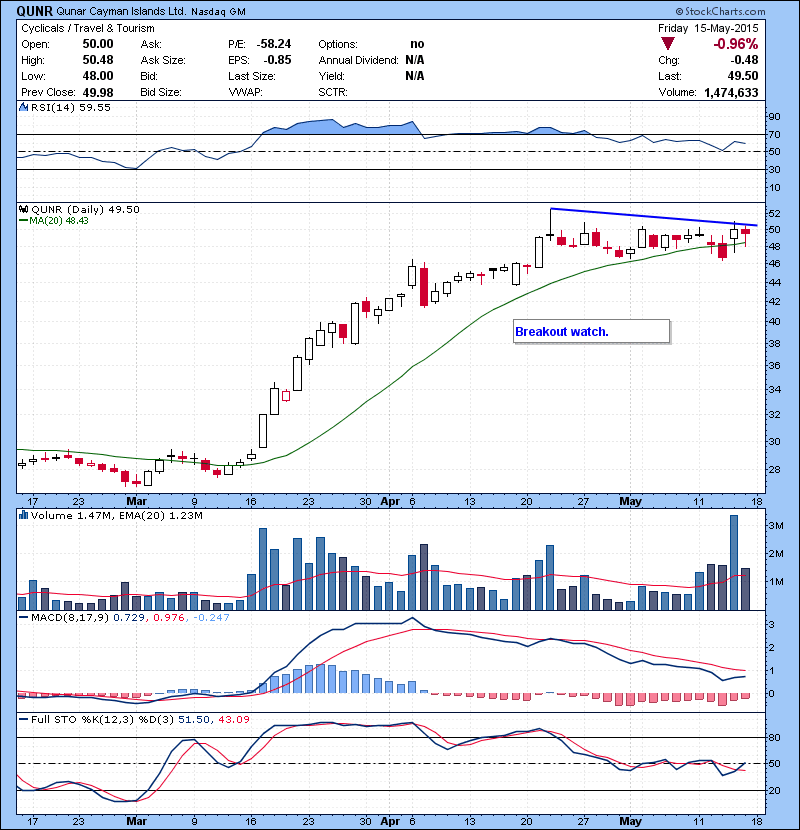Click the SCTR label

[333, 92]
